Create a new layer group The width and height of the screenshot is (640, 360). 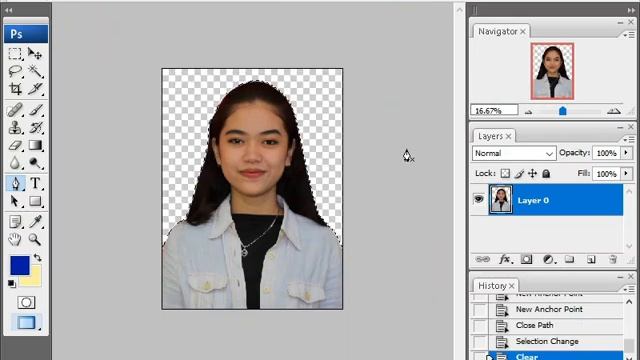click(569, 260)
